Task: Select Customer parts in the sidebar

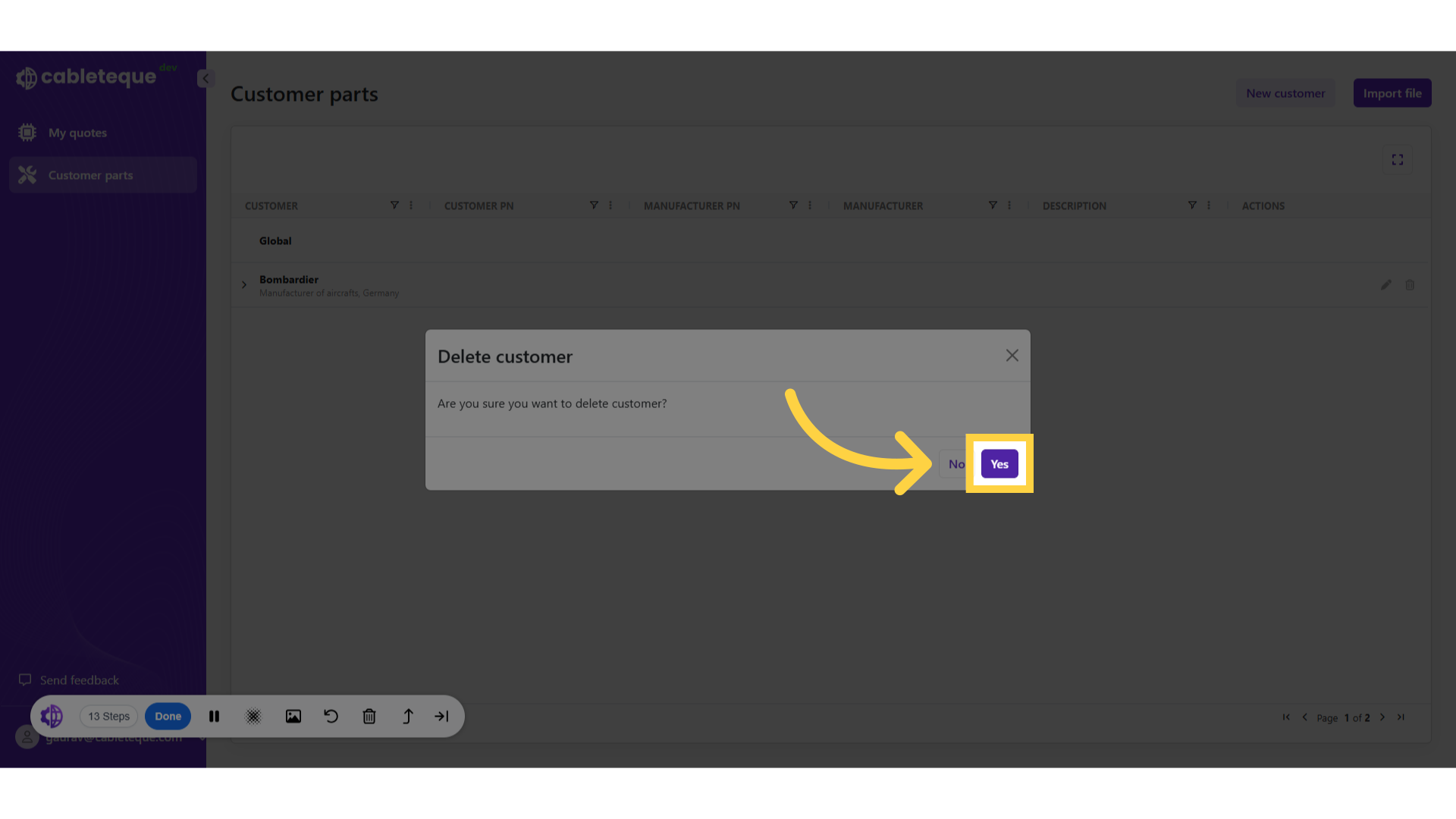Action: (x=90, y=175)
